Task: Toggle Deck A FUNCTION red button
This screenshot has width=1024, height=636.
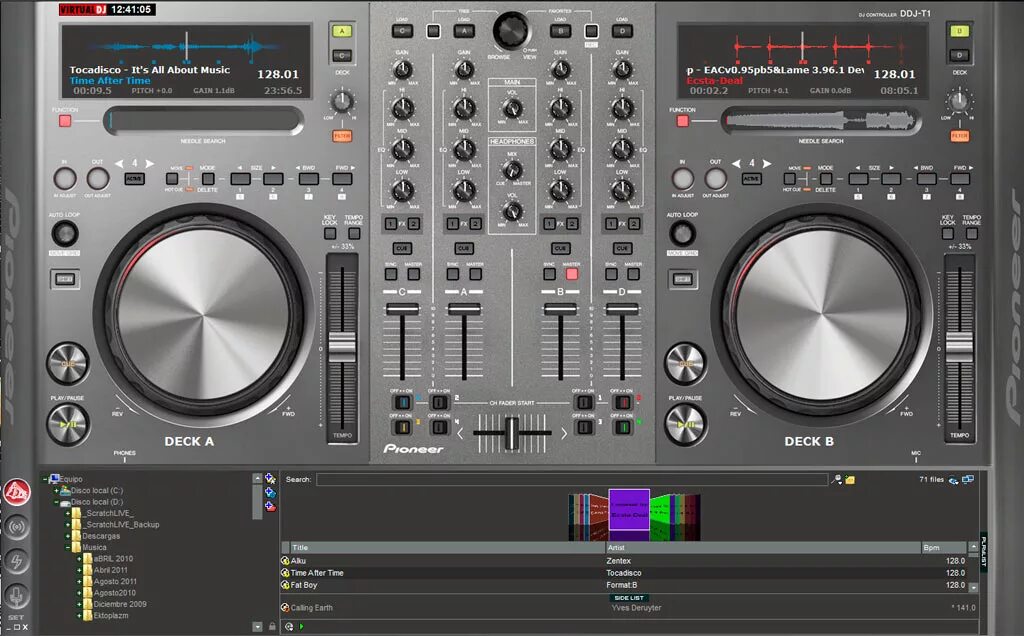Action: (x=65, y=121)
